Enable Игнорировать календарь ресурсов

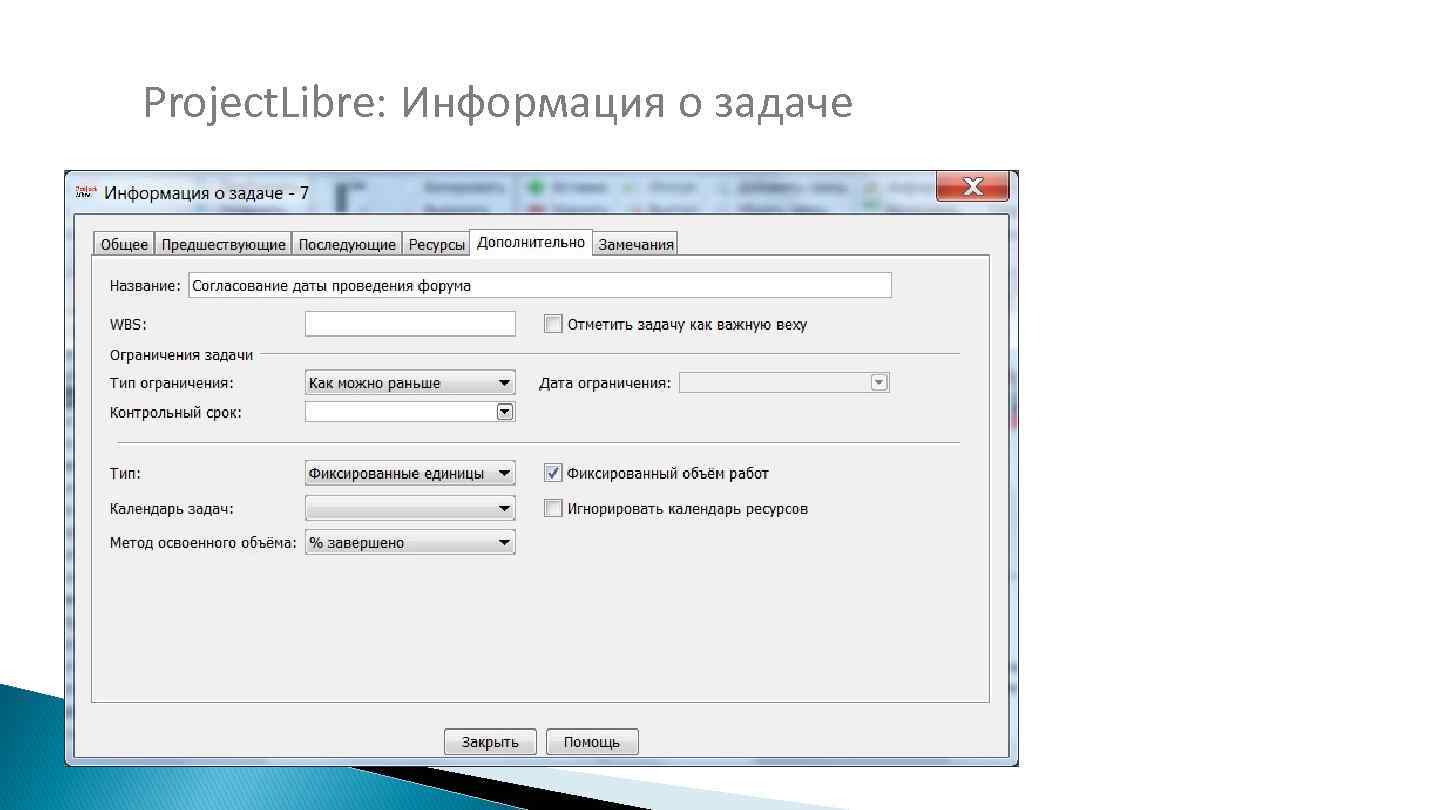pos(553,508)
